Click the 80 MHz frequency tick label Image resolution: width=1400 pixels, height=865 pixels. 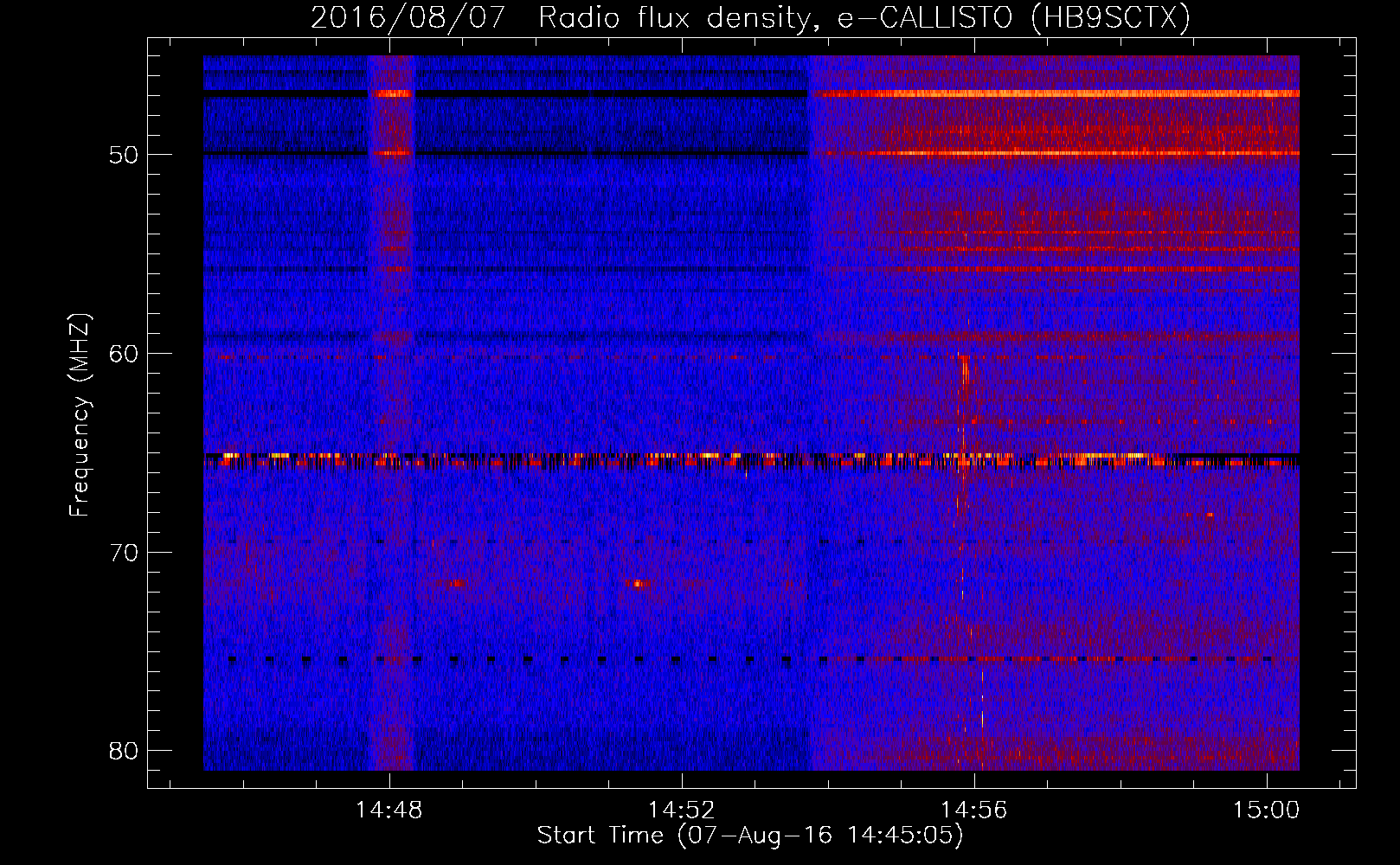pyautogui.click(x=124, y=751)
